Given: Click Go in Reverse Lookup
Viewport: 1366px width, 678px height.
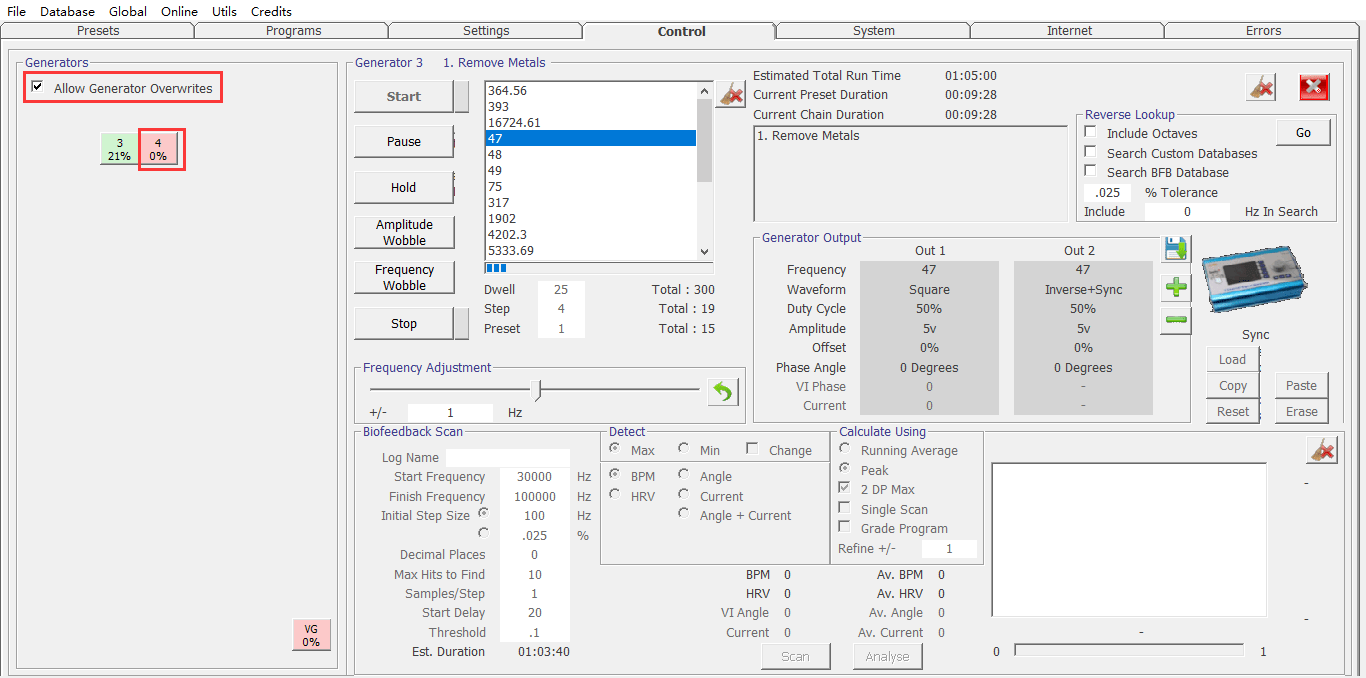Looking at the screenshot, I should (x=1303, y=133).
